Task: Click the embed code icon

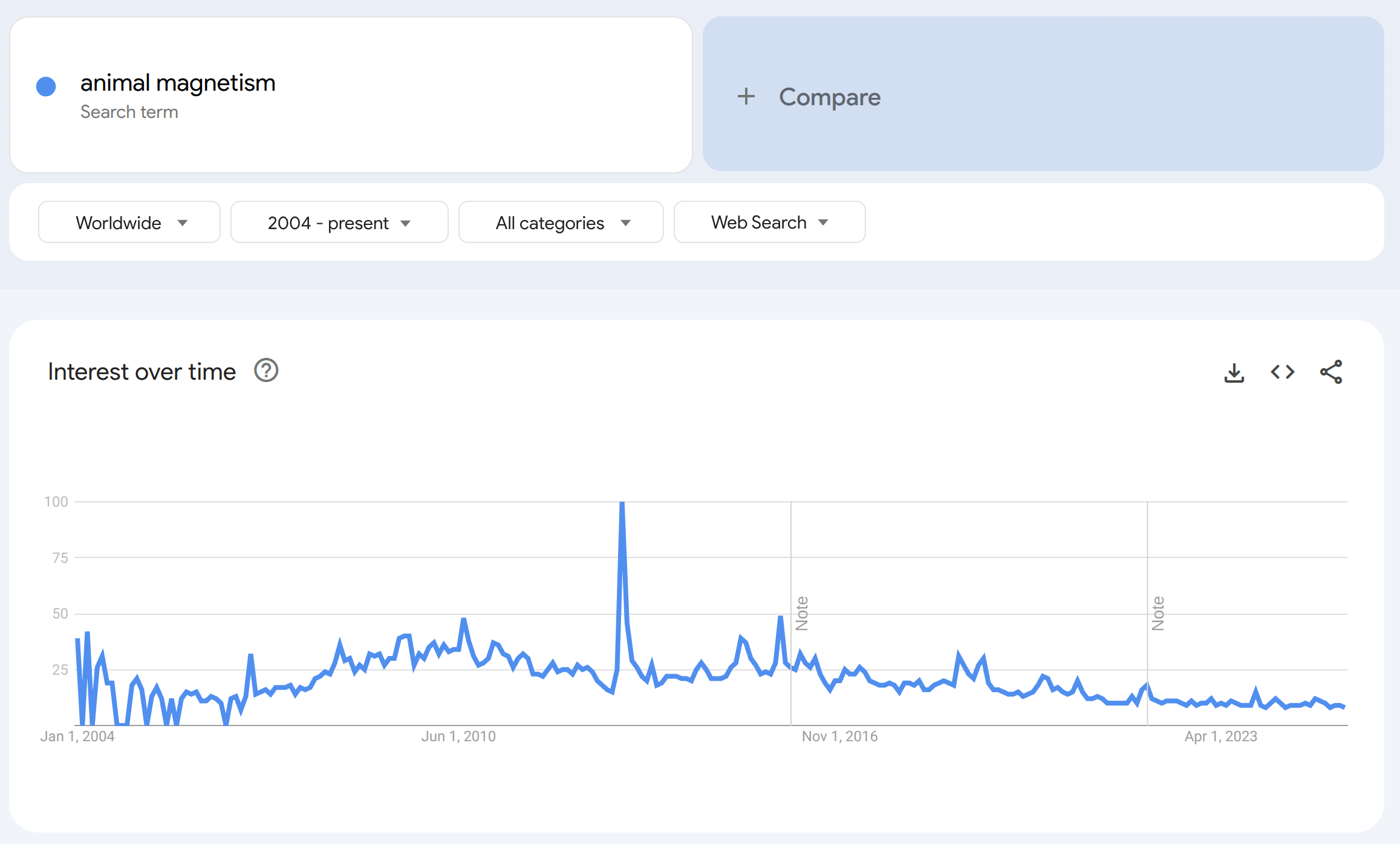Action: (1282, 372)
